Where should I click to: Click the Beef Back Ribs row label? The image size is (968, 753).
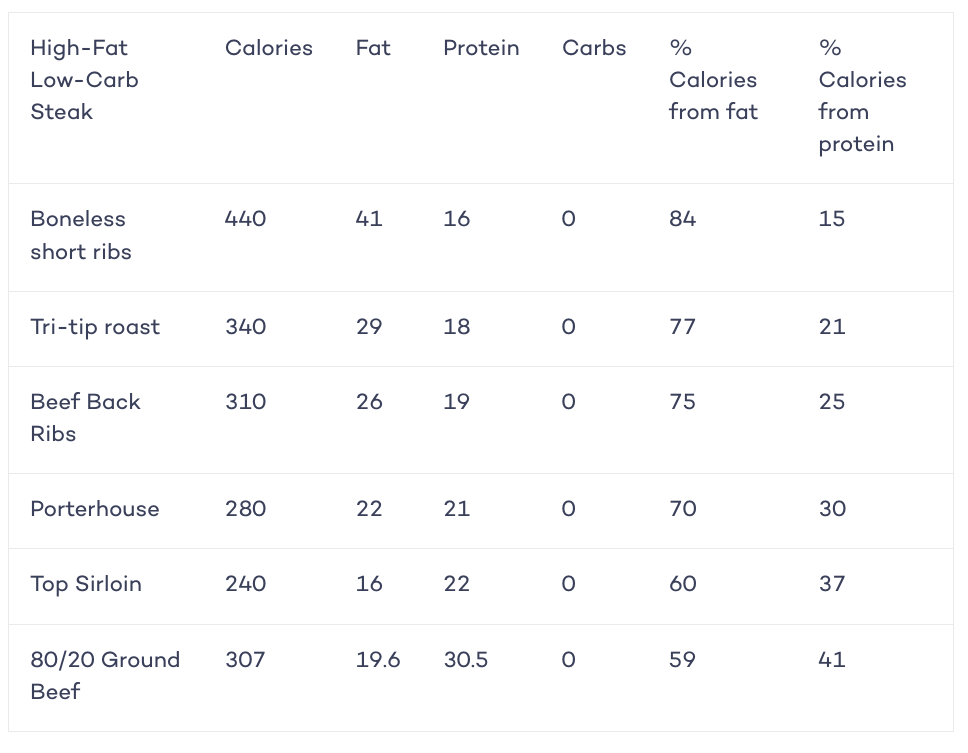pyautogui.click(x=85, y=417)
